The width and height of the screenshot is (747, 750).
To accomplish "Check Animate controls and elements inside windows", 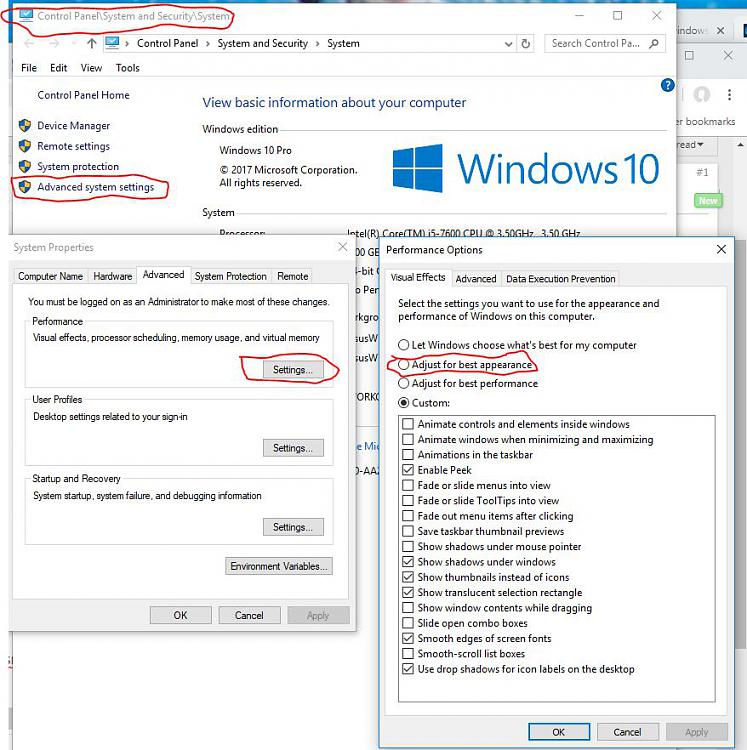I will point(408,424).
